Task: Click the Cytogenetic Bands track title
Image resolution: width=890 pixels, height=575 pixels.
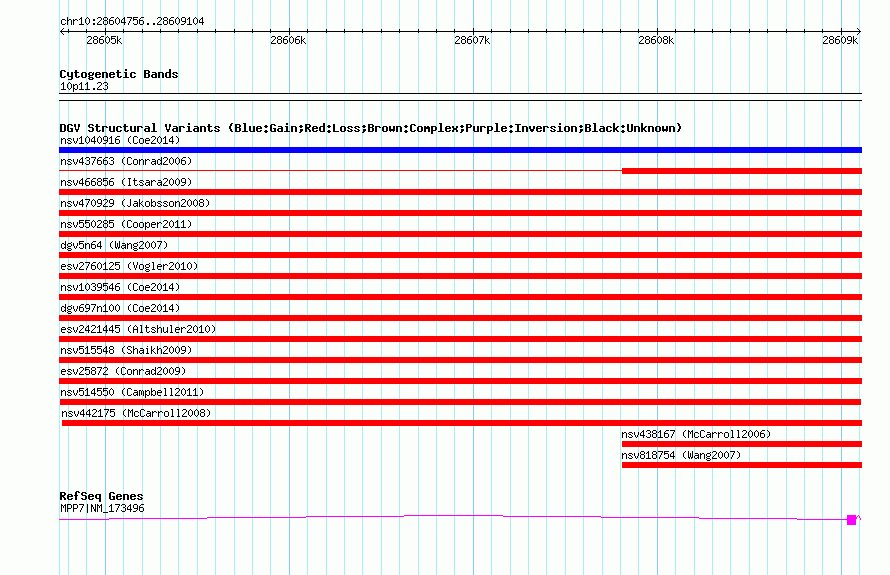Action: 119,74
